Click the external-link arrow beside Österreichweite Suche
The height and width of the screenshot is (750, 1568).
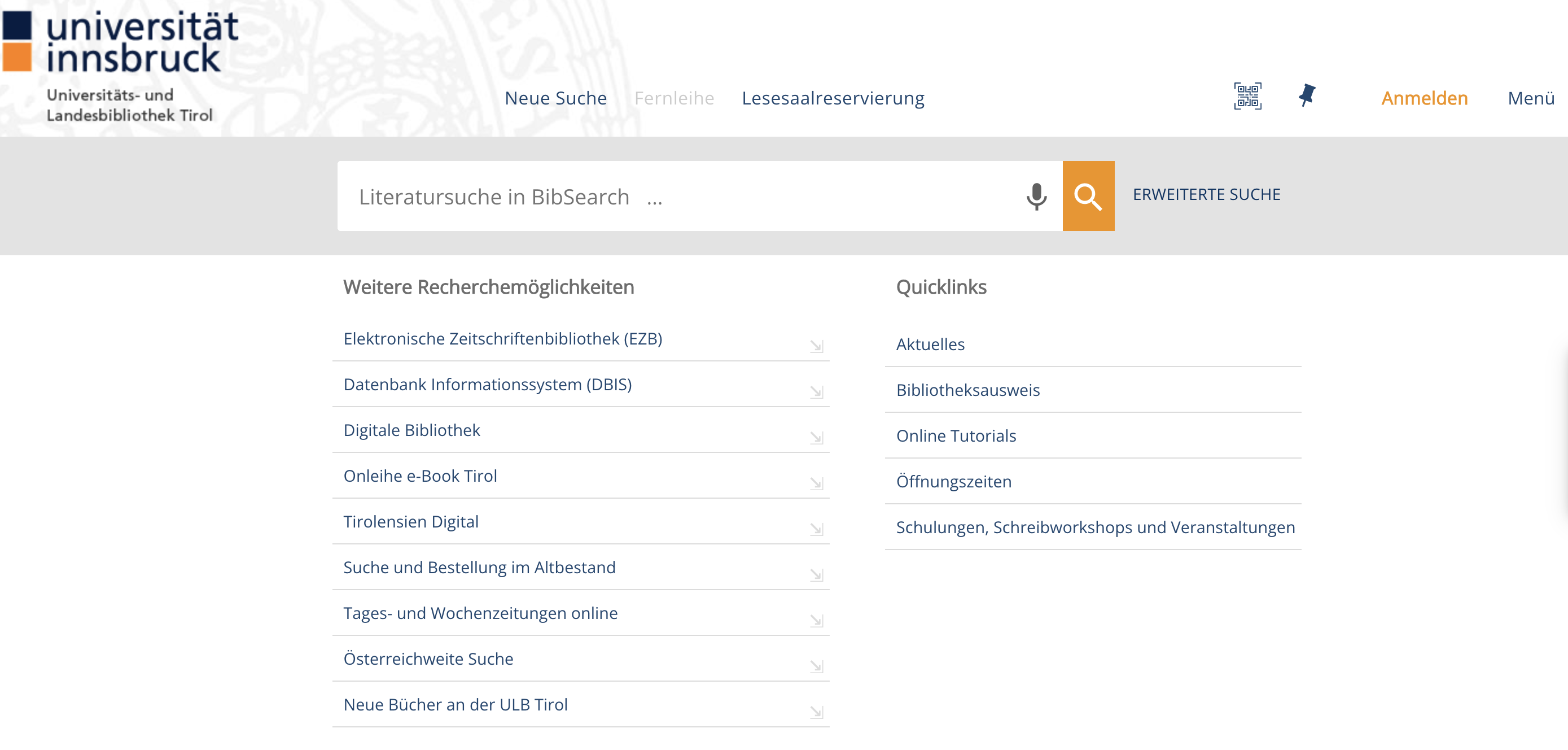pos(816,666)
